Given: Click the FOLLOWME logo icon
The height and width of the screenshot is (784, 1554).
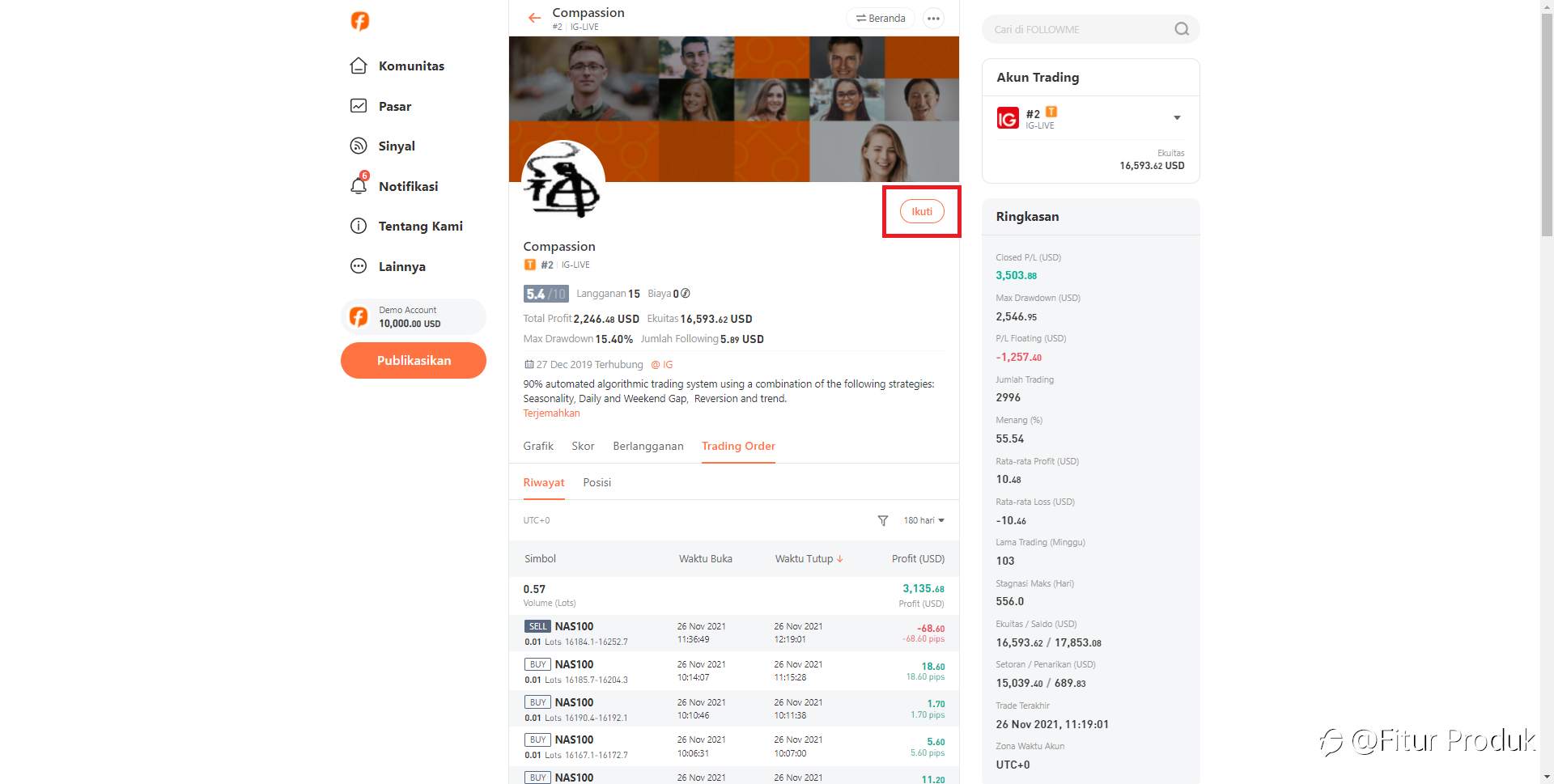Looking at the screenshot, I should point(359,20).
